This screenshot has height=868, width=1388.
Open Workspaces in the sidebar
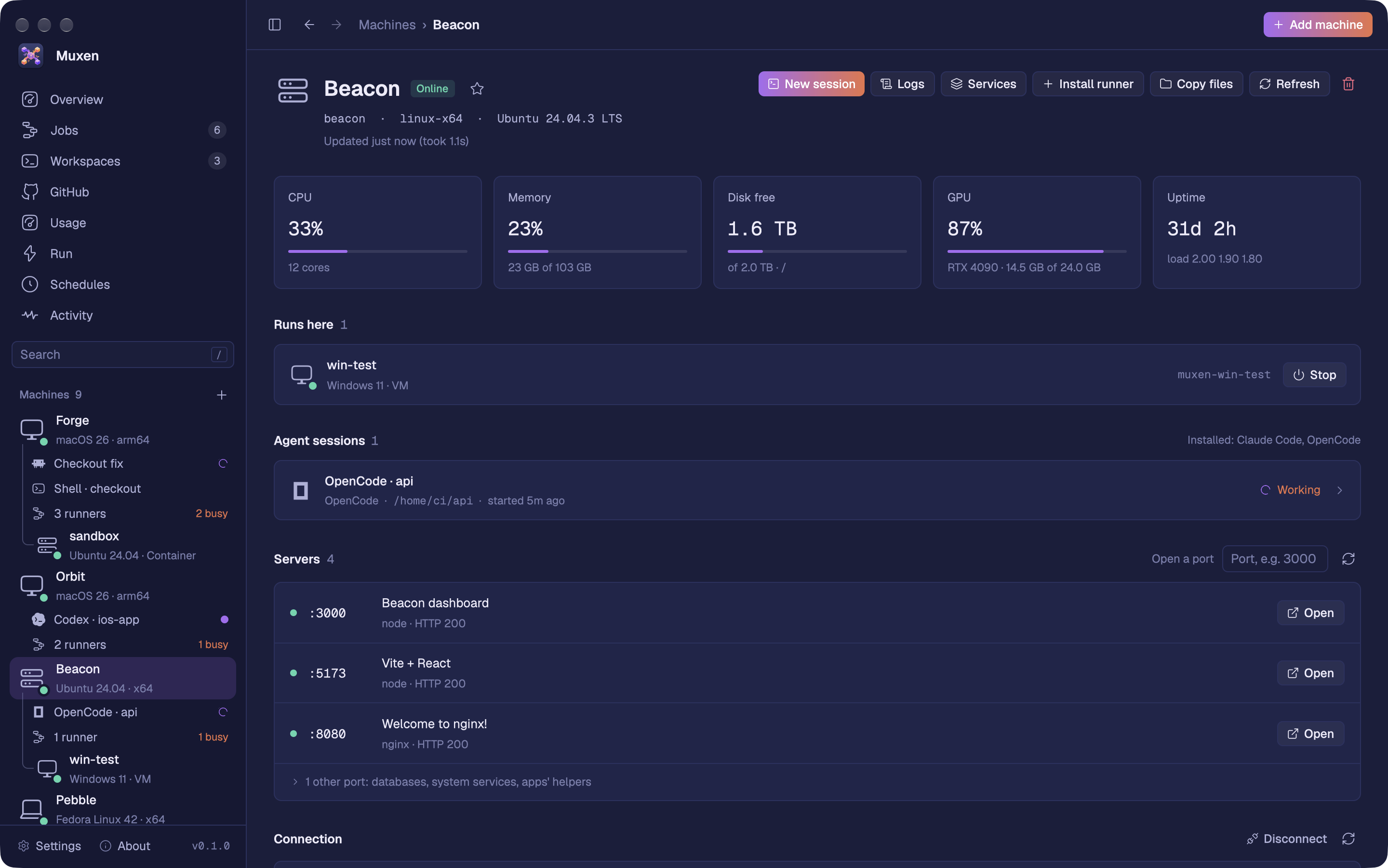122,161
